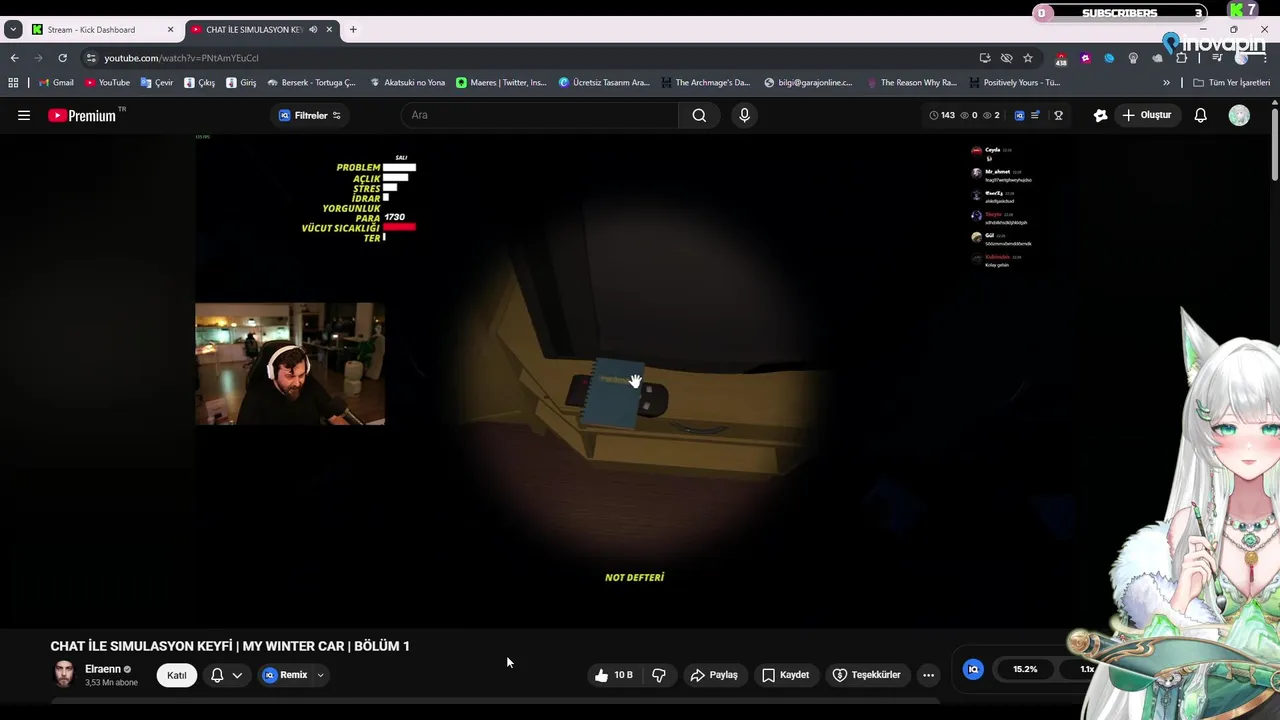Viewport: 1280px width, 720px height.
Task: Open the purple extension icon in toolbar
Action: click(x=1085, y=58)
